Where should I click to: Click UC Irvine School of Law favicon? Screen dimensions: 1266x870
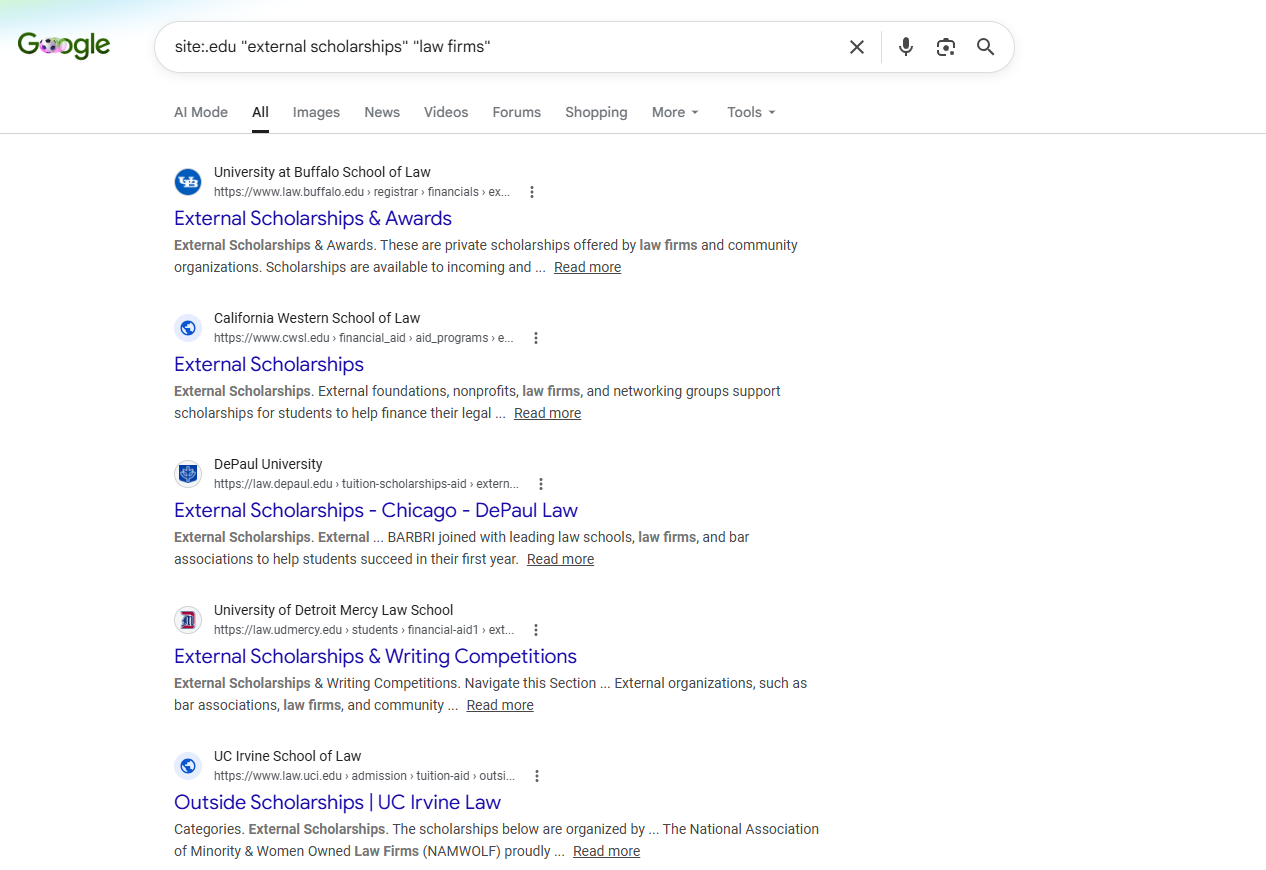click(x=188, y=766)
